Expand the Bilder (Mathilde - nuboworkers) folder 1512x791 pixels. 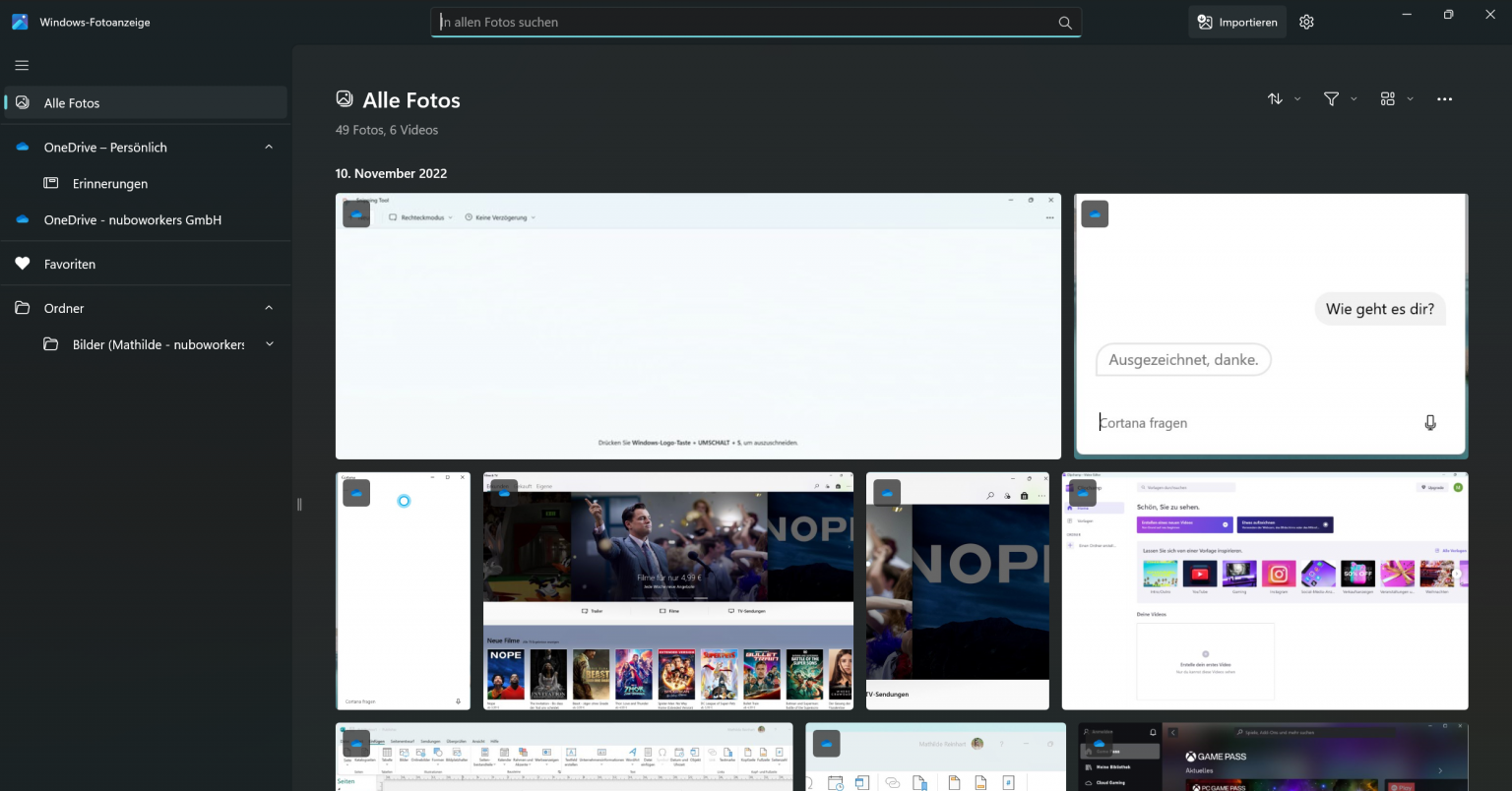[x=269, y=344]
